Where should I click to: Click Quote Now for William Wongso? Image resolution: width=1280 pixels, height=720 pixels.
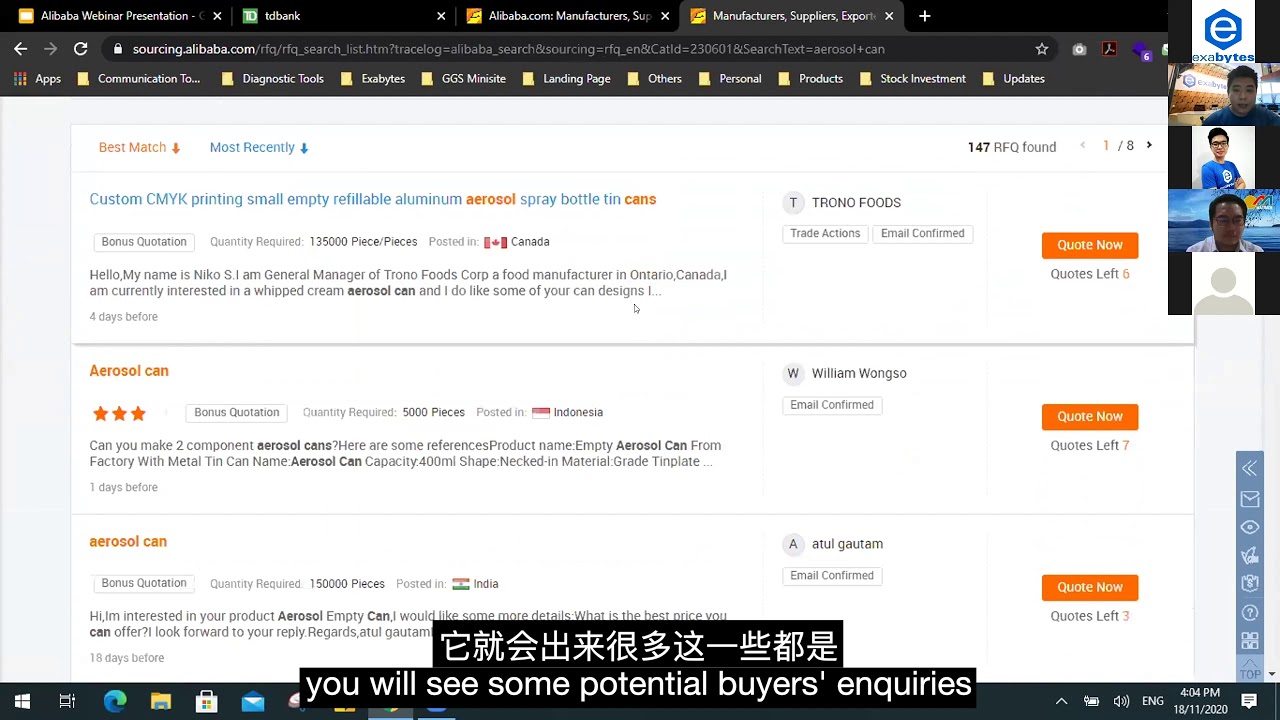pos(1089,416)
